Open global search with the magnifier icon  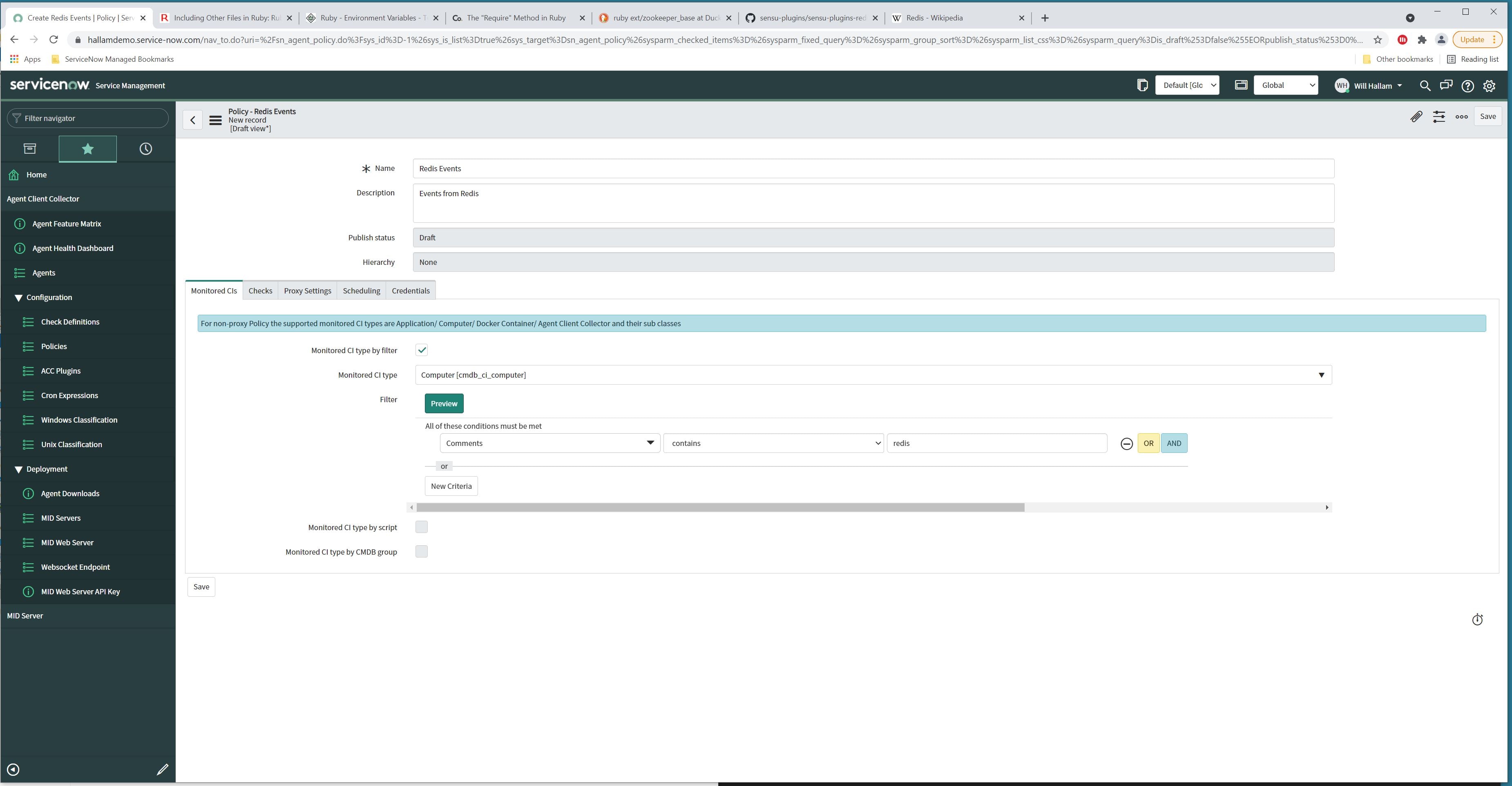coord(1425,86)
